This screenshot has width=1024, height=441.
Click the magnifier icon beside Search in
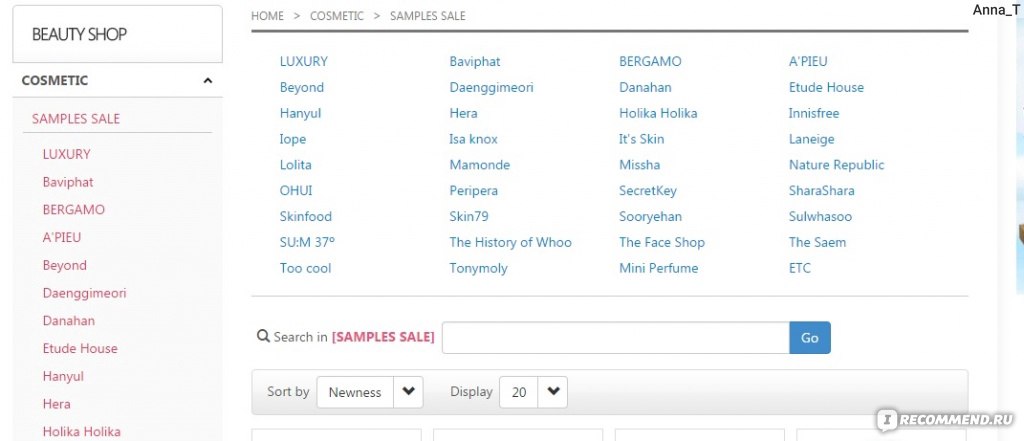click(x=263, y=336)
